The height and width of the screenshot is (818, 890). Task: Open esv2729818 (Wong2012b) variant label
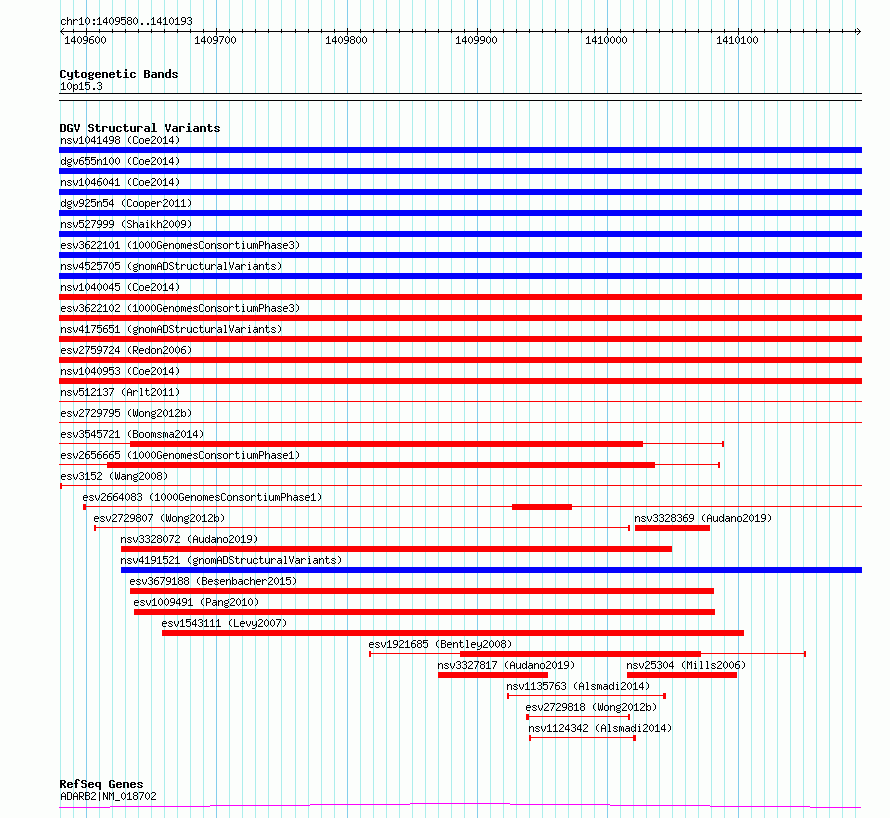(591, 707)
